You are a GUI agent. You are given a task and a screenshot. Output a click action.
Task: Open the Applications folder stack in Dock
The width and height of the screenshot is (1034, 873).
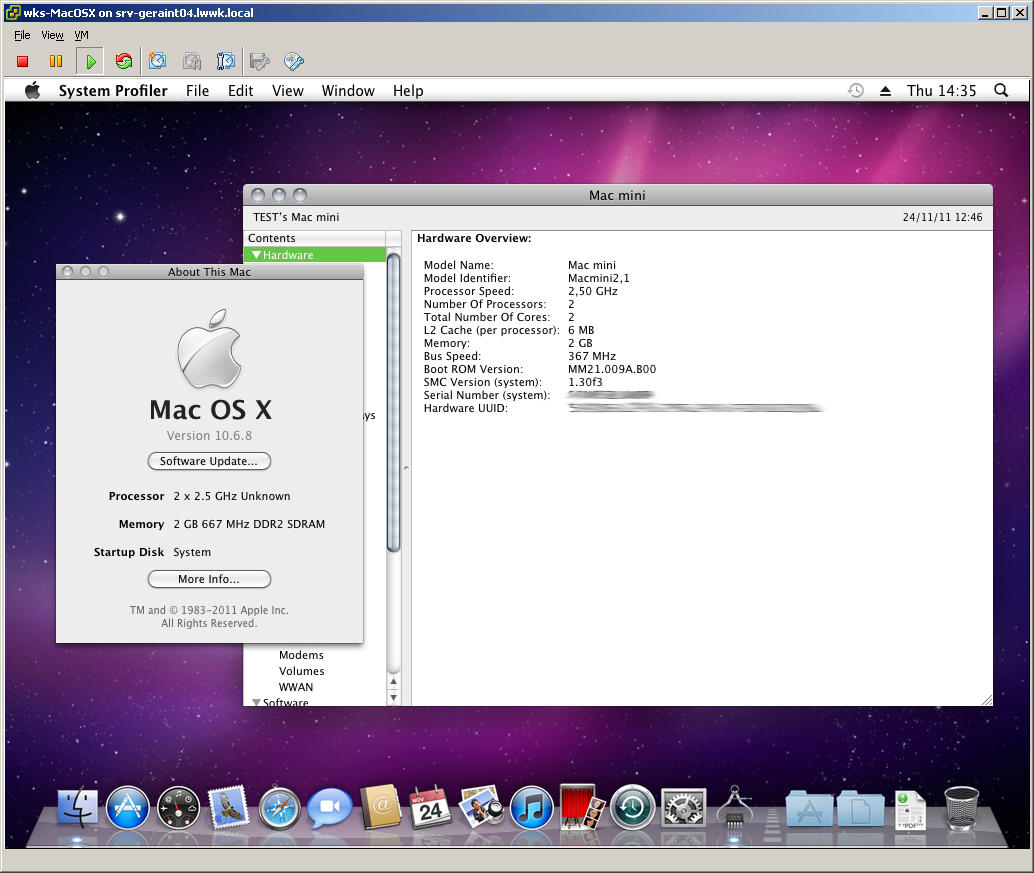(810, 808)
